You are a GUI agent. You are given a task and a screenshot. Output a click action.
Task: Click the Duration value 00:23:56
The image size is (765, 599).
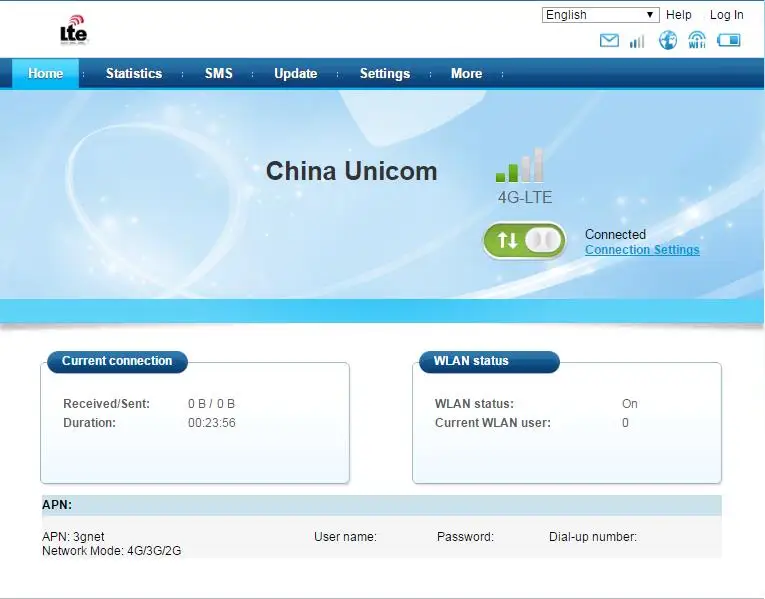(x=212, y=423)
